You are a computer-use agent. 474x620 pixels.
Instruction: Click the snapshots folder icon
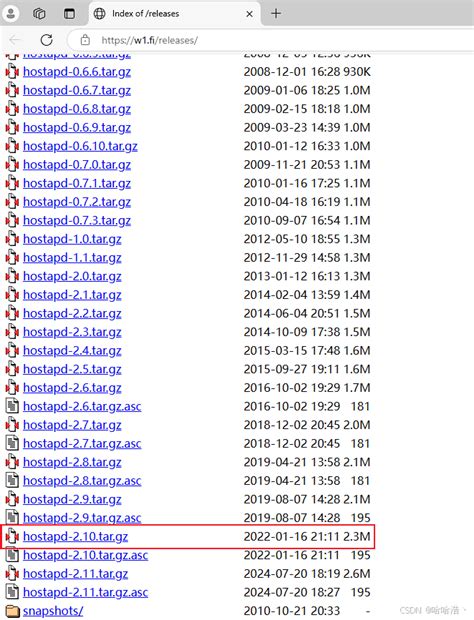[12, 611]
